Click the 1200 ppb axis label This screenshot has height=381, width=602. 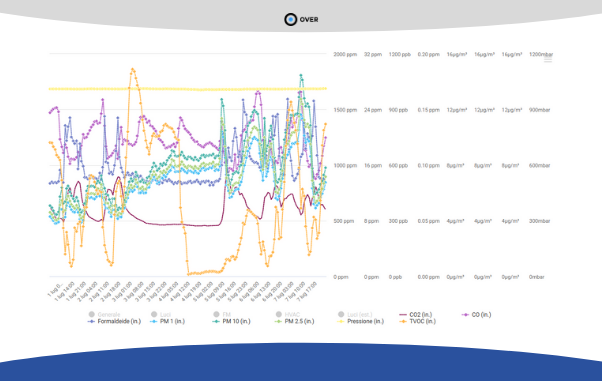tap(400, 54)
